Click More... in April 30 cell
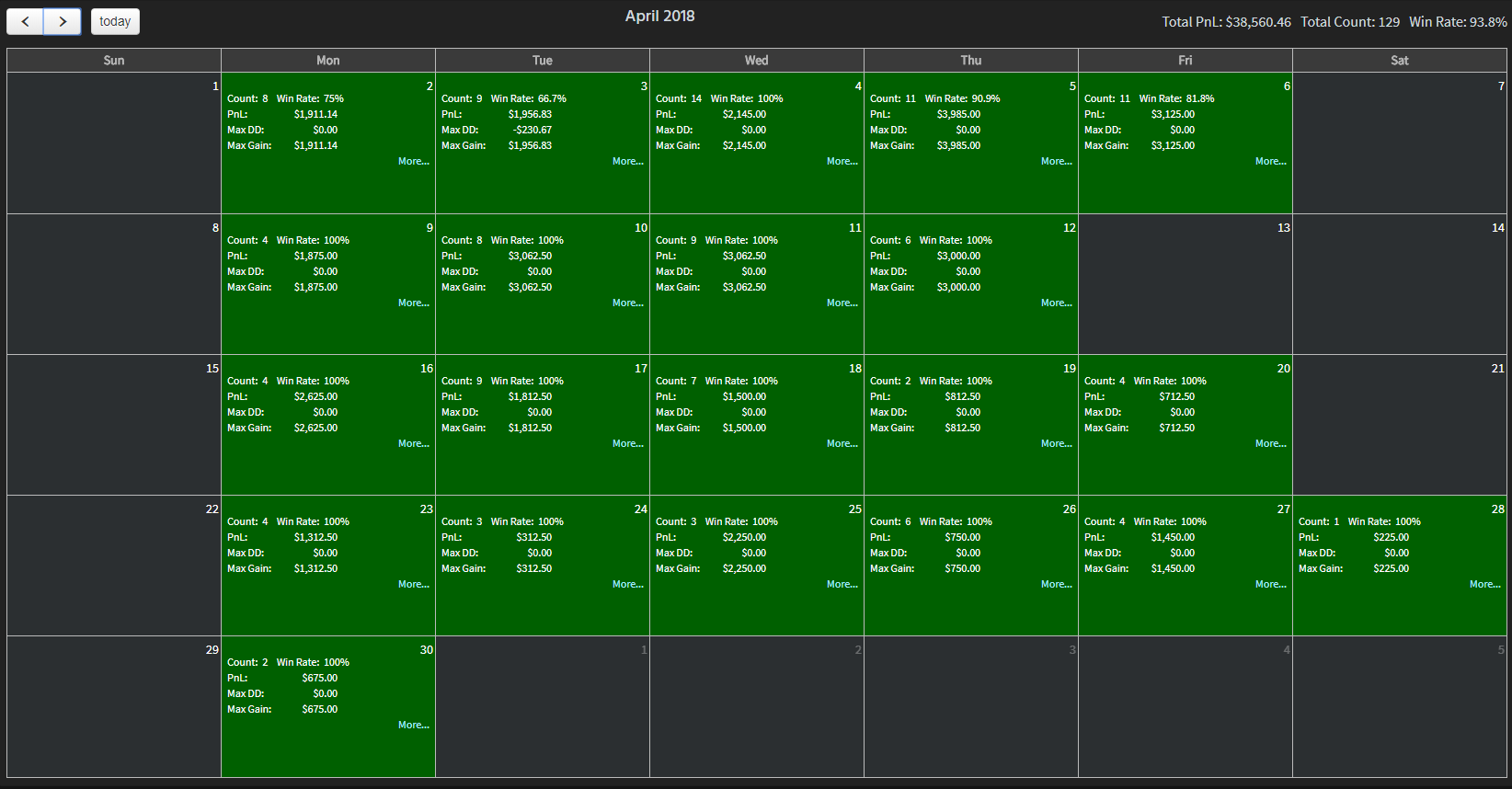The height and width of the screenshot is (789, 1512). click(x=413, y=726)
